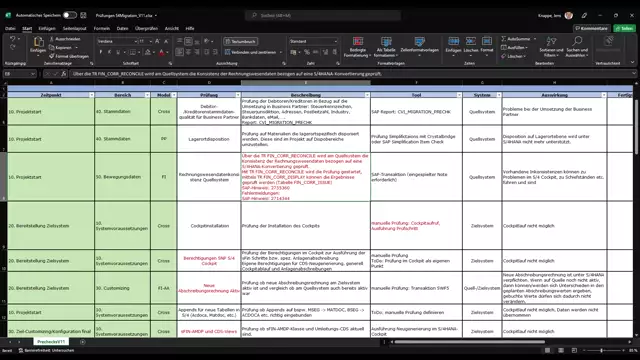This screenshot has width=640, height=360.
Task: Toggle italic formatting (K)
Action: coord(109,52)
